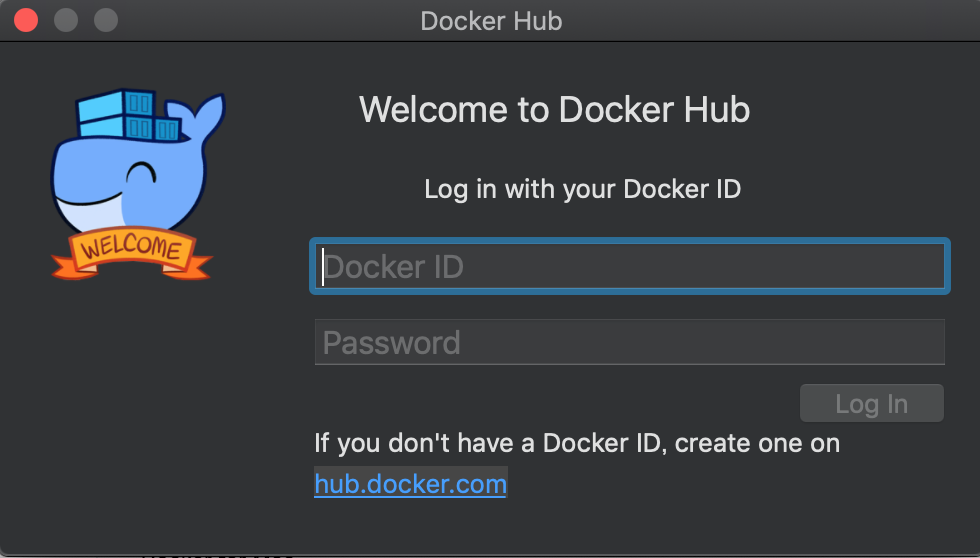Click the text 'If you don't have a Docker ID'
Viewport: 980px width, 558px height.
(488, 443)
